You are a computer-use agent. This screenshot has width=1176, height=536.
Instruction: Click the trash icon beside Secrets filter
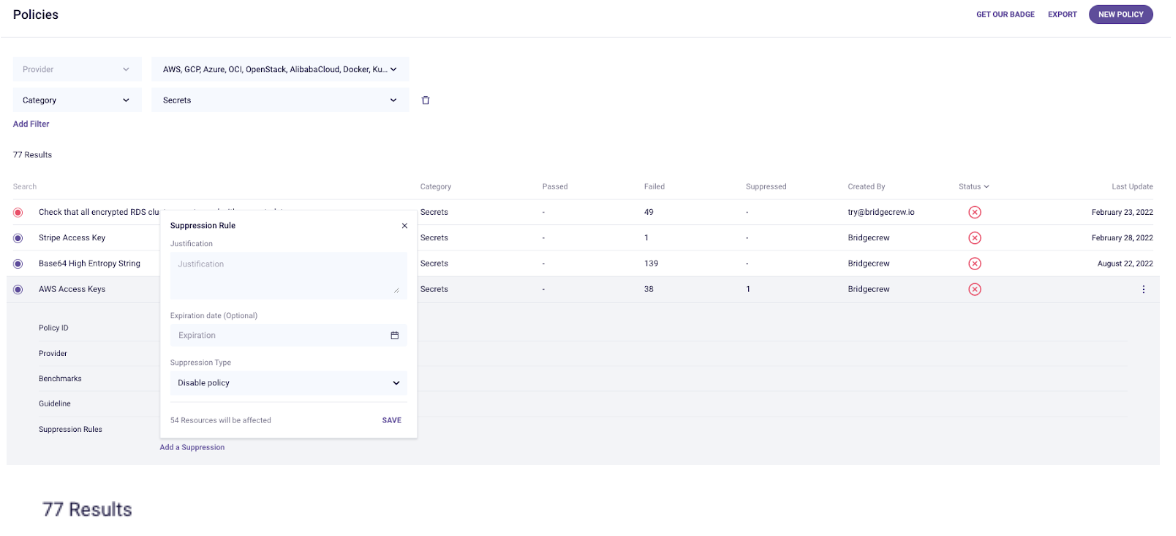coord(425,100)
